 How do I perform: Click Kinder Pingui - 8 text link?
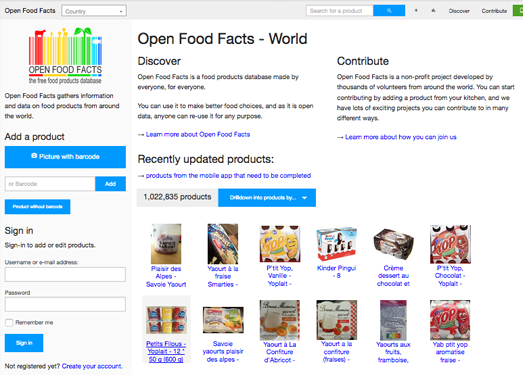pos(337,272)
